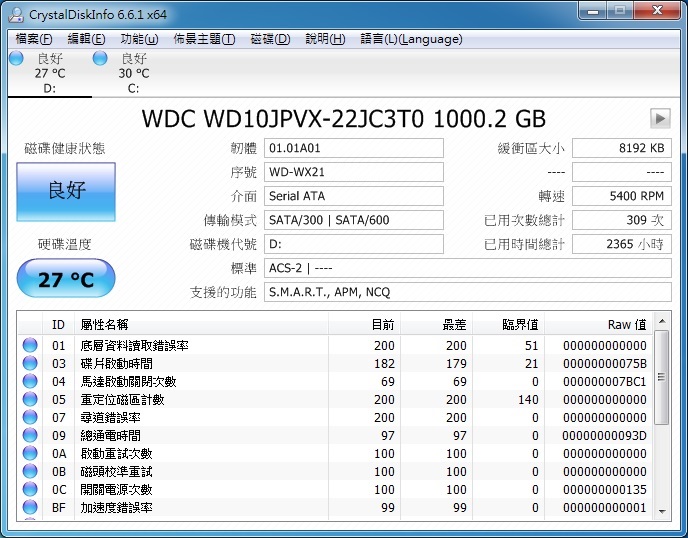Select the 磁頭校準重試 row
The height and width of the screenshot is (538, 688).
[336, 471]
